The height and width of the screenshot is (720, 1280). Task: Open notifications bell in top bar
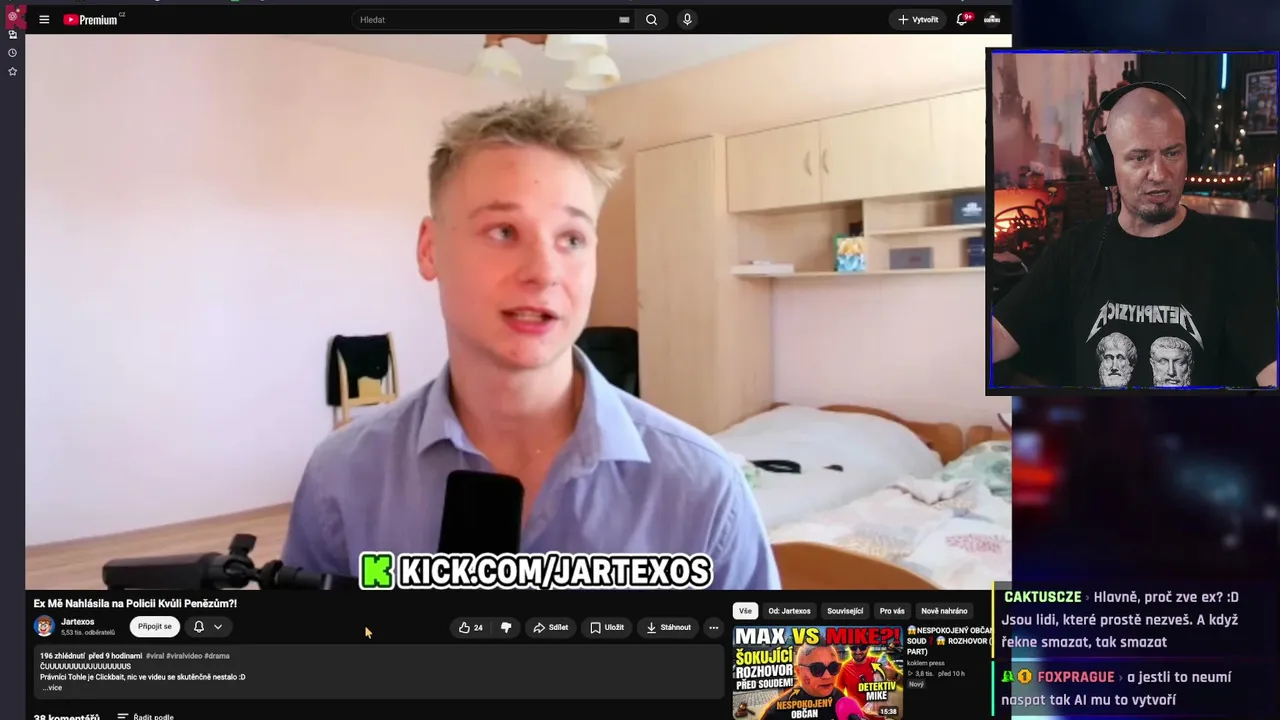(962, 19)
